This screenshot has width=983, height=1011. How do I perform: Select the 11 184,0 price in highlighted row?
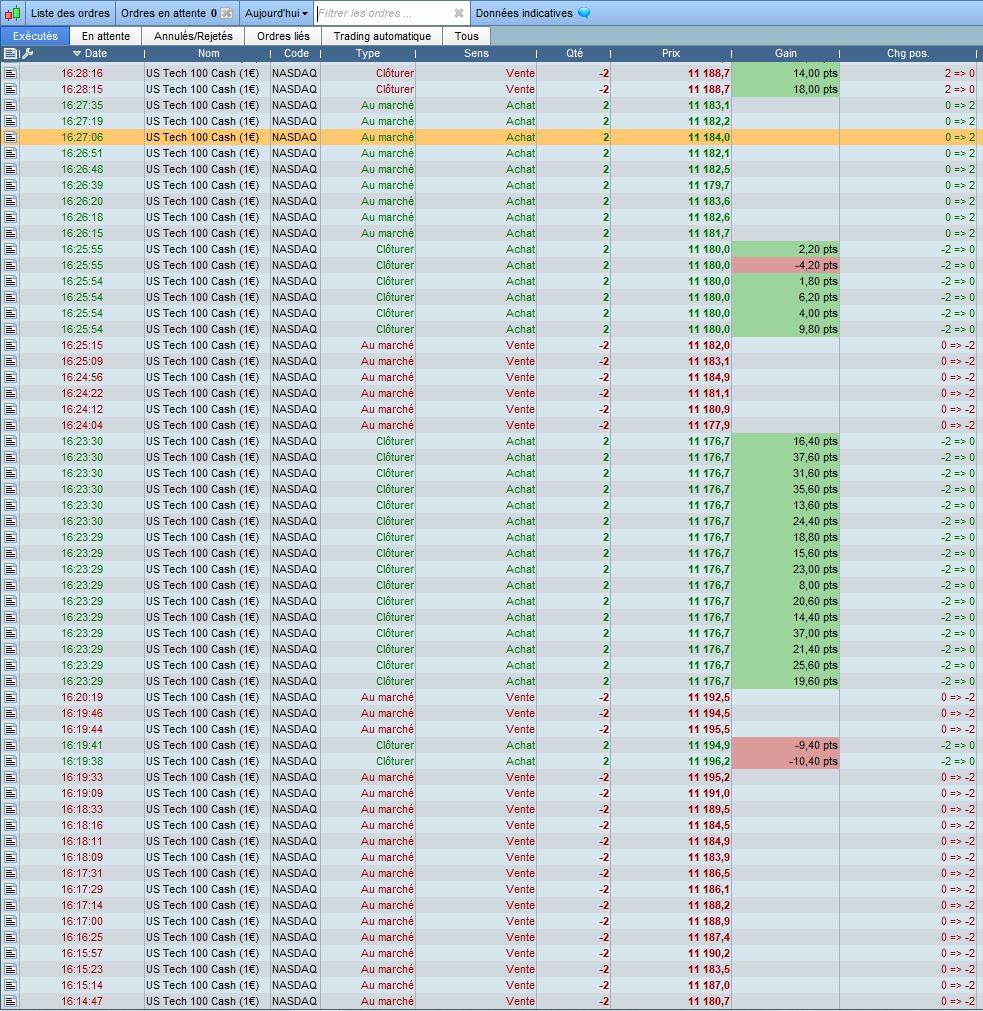(671, 137)
